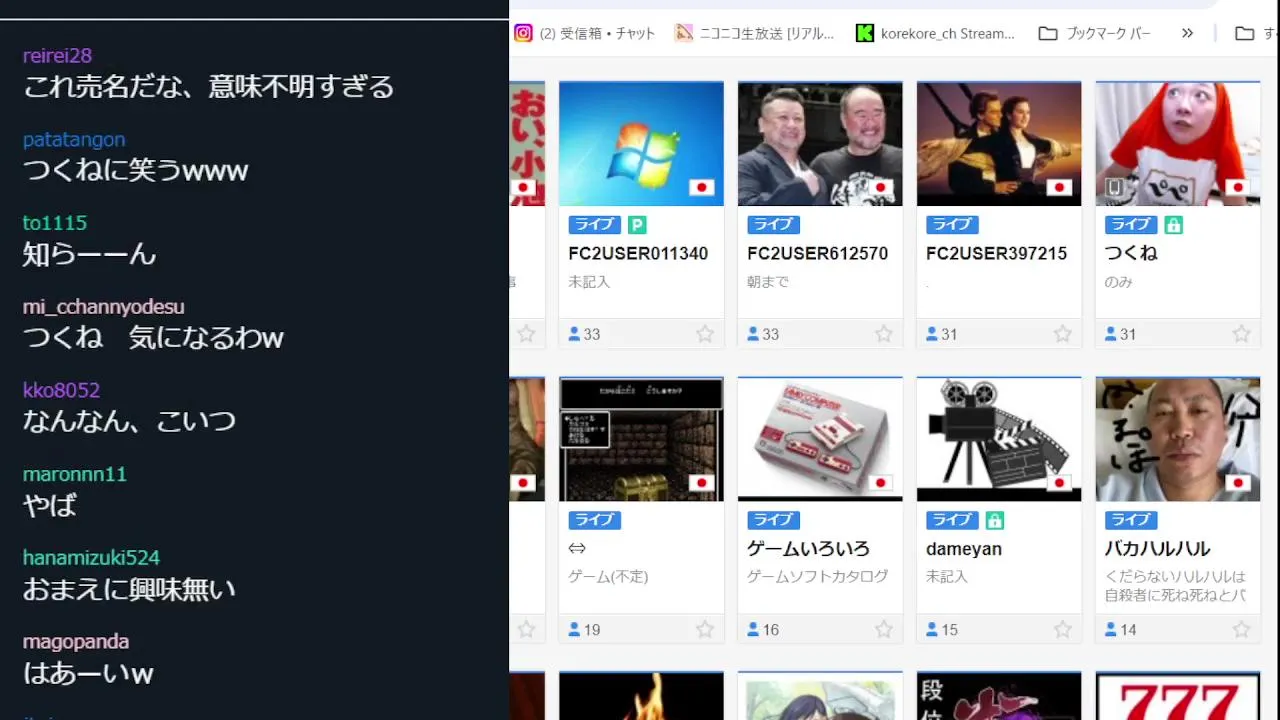Open the バカハルハル face thumbnail
Viewport: 1280px width, 720px height.
click(1178, 439)
